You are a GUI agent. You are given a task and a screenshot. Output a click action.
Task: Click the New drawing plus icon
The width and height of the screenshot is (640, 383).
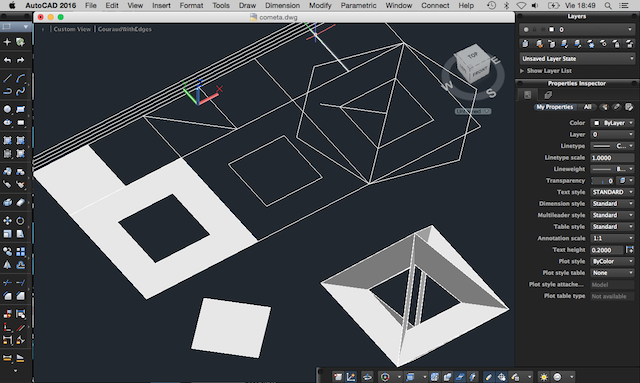(x=7, y=42)
